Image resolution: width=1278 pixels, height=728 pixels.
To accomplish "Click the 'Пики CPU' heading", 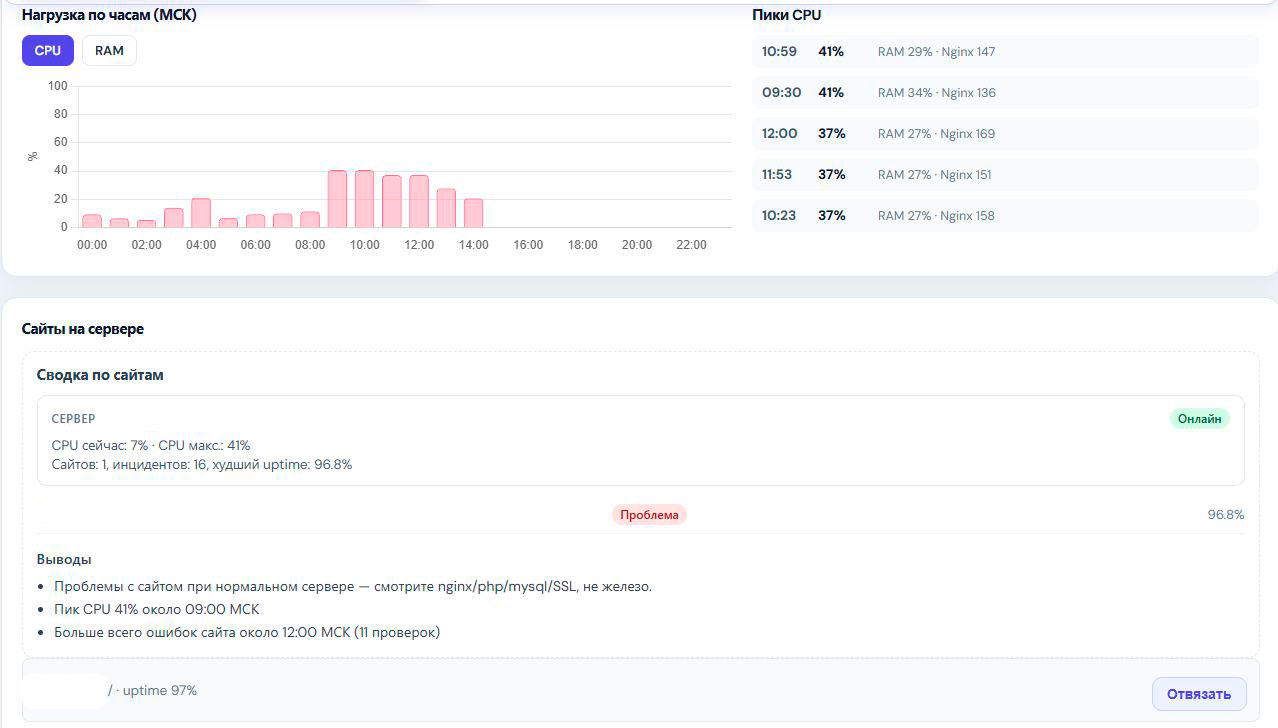I will coord(787,15).
